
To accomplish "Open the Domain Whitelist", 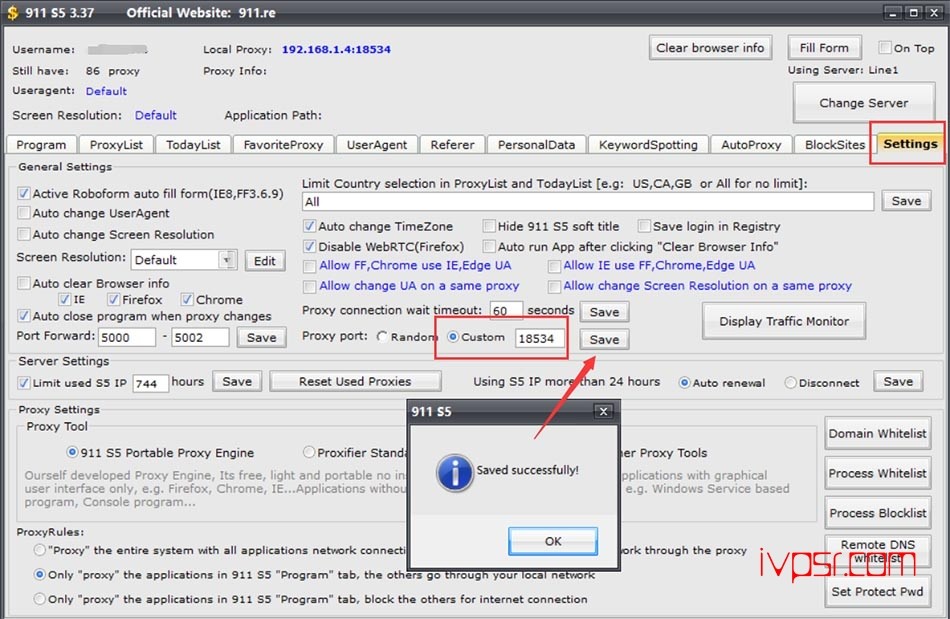I will tap(877, 433).
